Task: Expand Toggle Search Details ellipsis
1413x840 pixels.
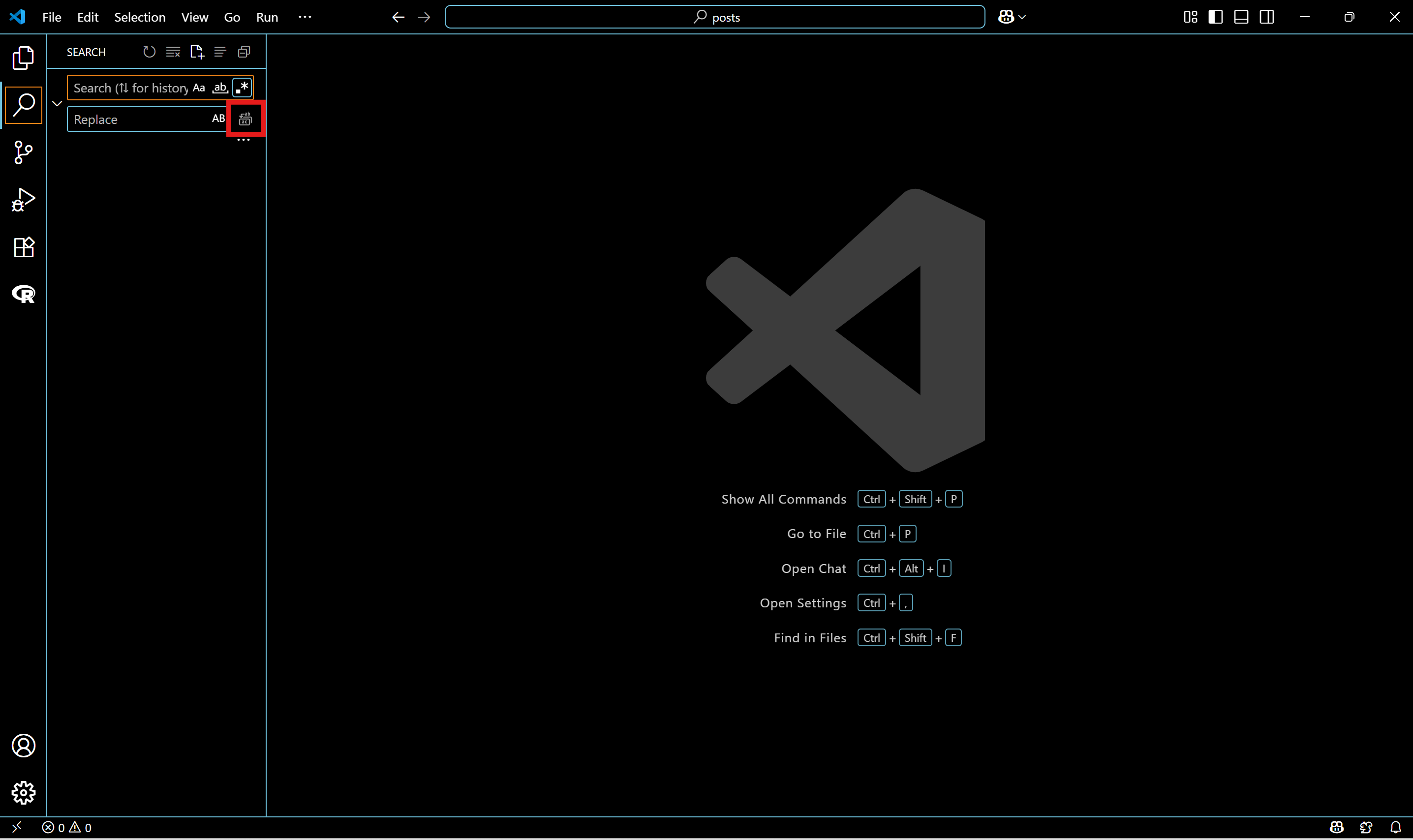Action: pos(244,140)
